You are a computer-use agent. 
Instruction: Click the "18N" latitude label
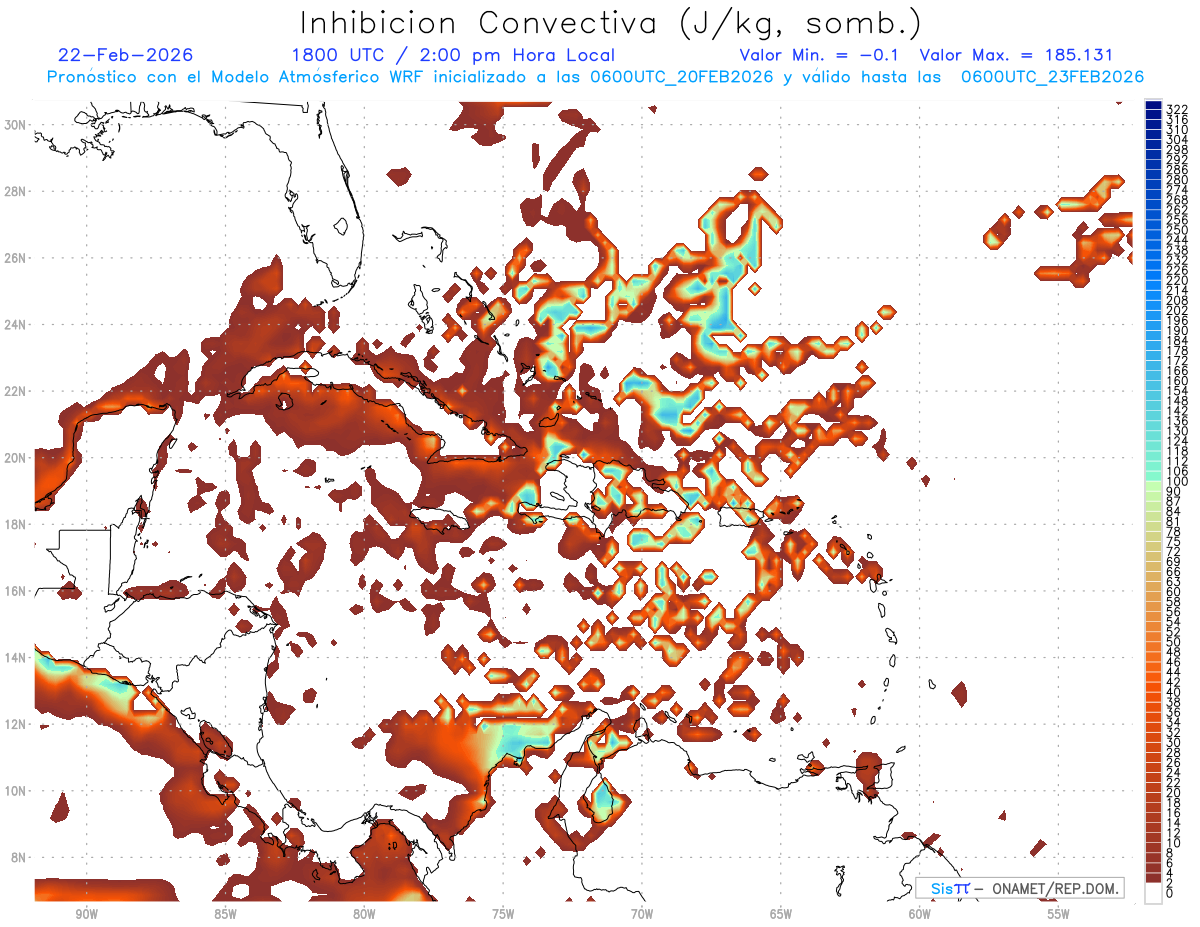click(x=16, y=524)
